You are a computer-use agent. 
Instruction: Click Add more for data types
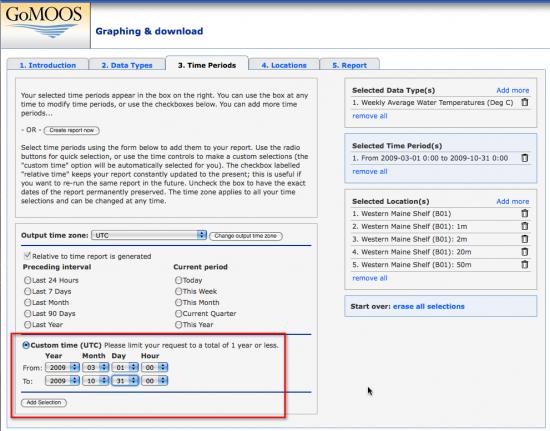[x=512, y=90]
